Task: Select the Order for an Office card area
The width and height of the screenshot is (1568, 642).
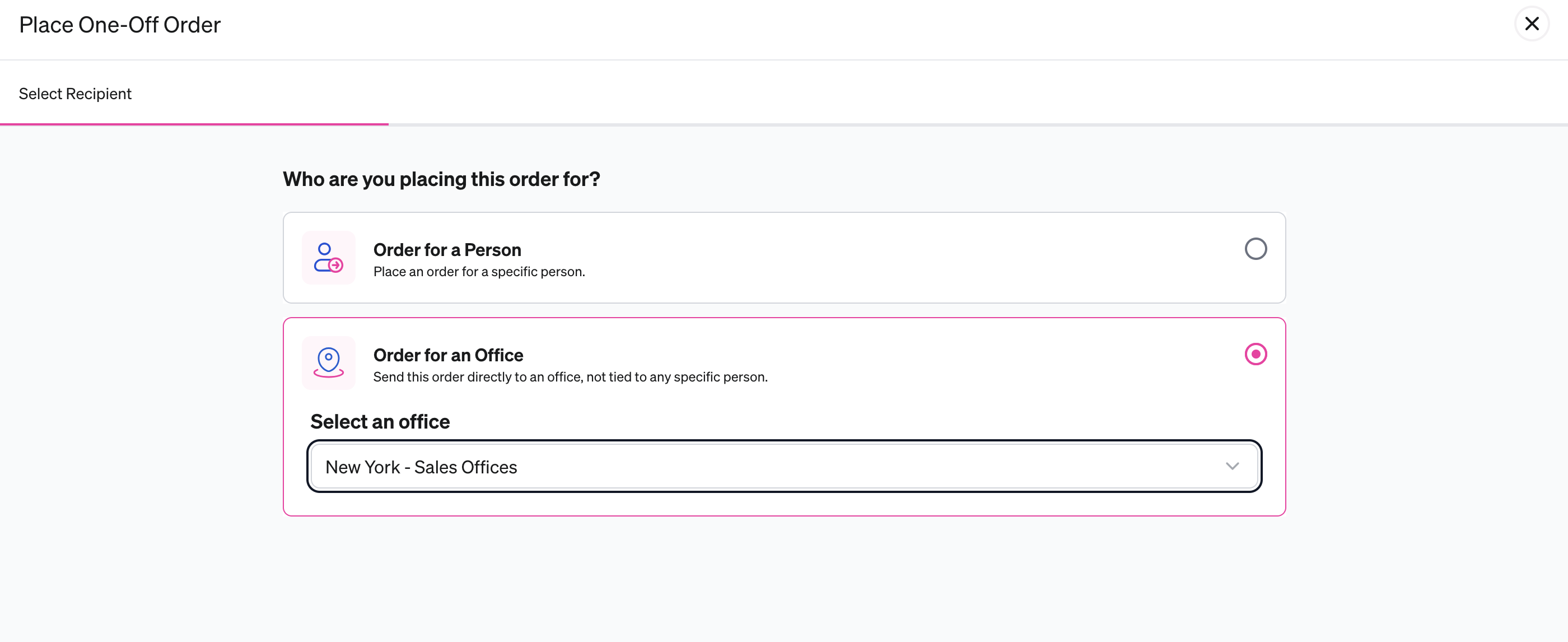Action: [x=784, y=417]
